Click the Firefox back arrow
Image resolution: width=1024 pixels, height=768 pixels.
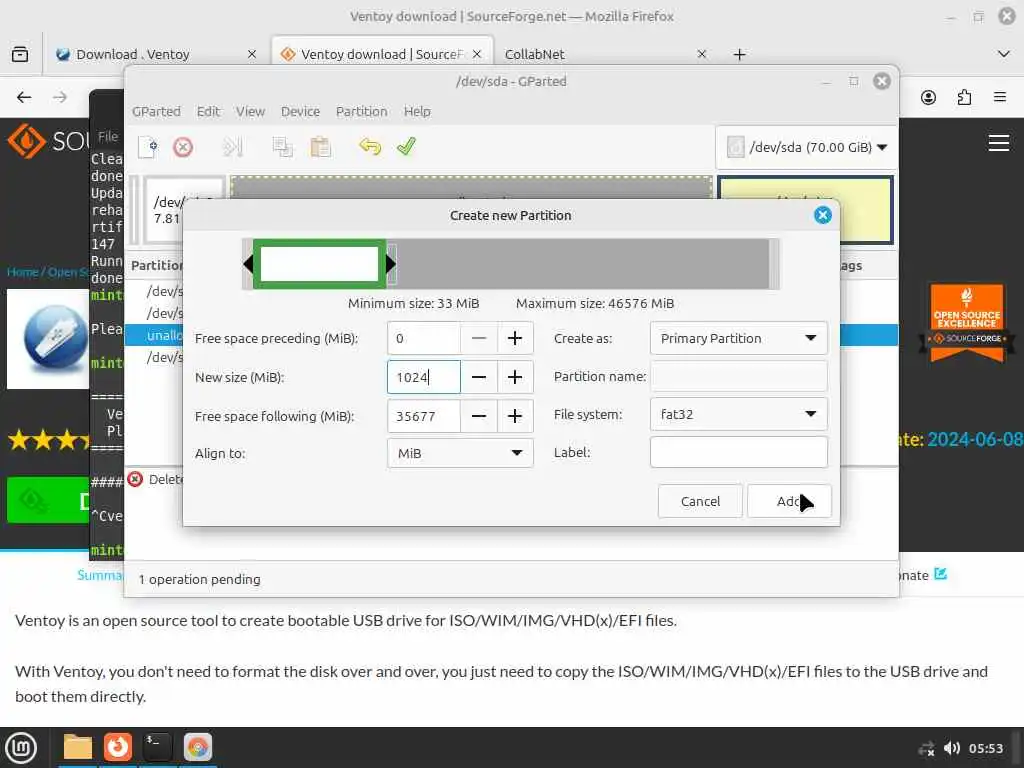coord(24,97)
